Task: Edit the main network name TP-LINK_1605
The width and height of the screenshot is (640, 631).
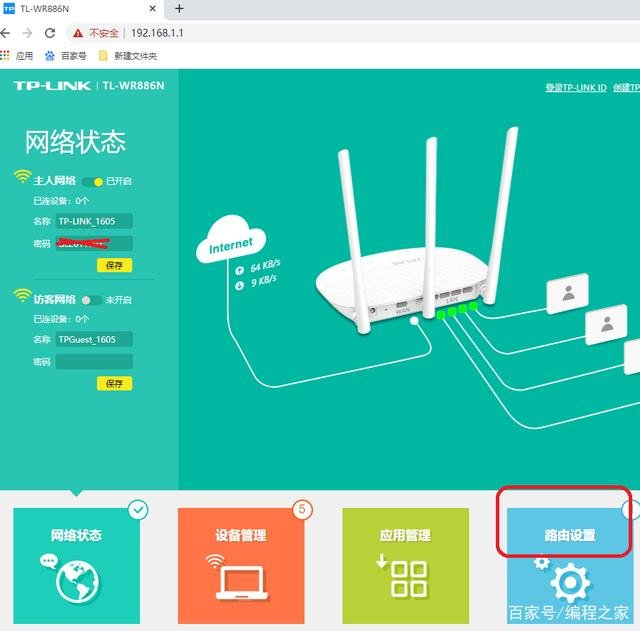Action: (x=94, y=221)
